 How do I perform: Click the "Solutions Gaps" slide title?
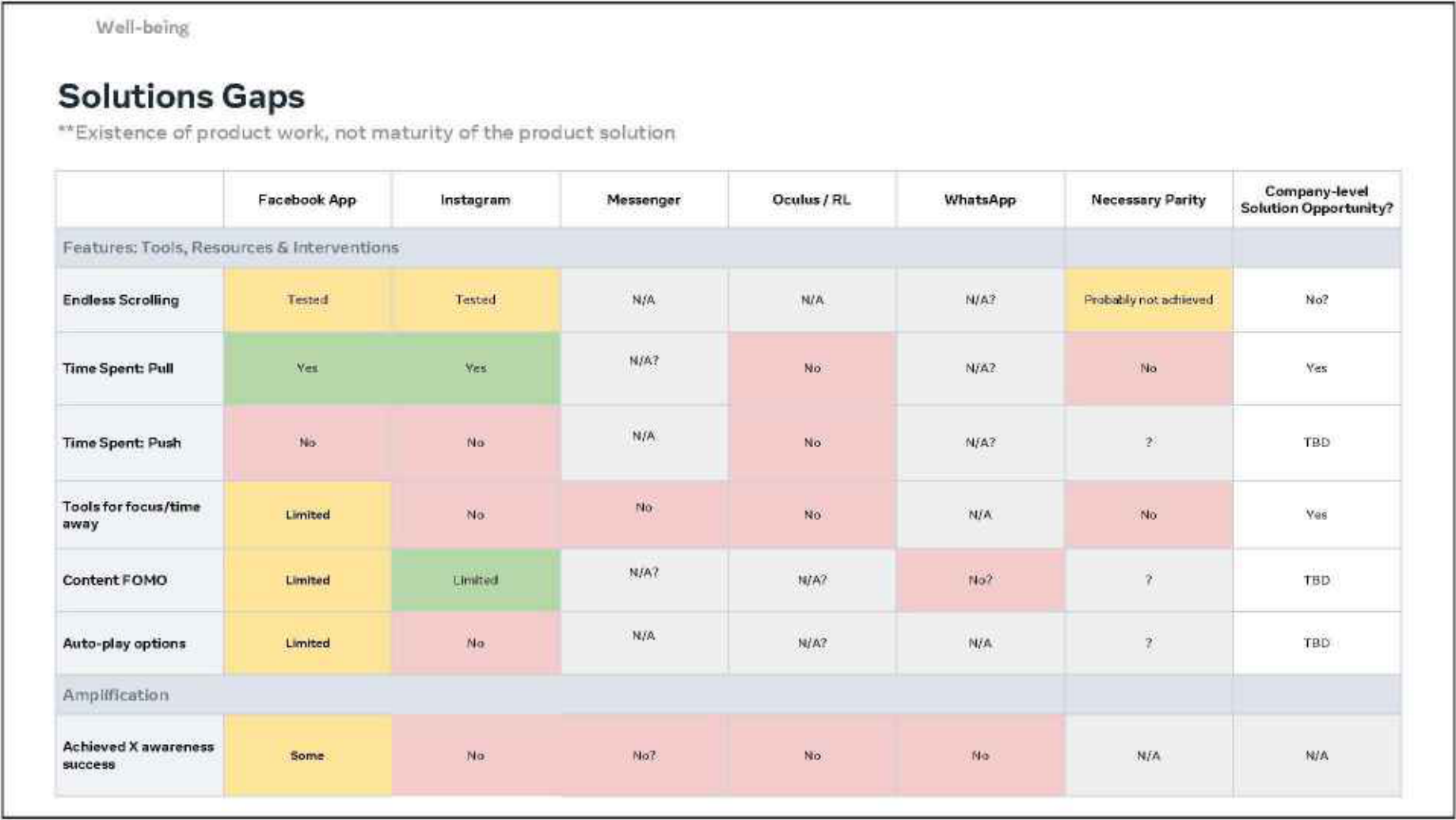click(181, 97)
